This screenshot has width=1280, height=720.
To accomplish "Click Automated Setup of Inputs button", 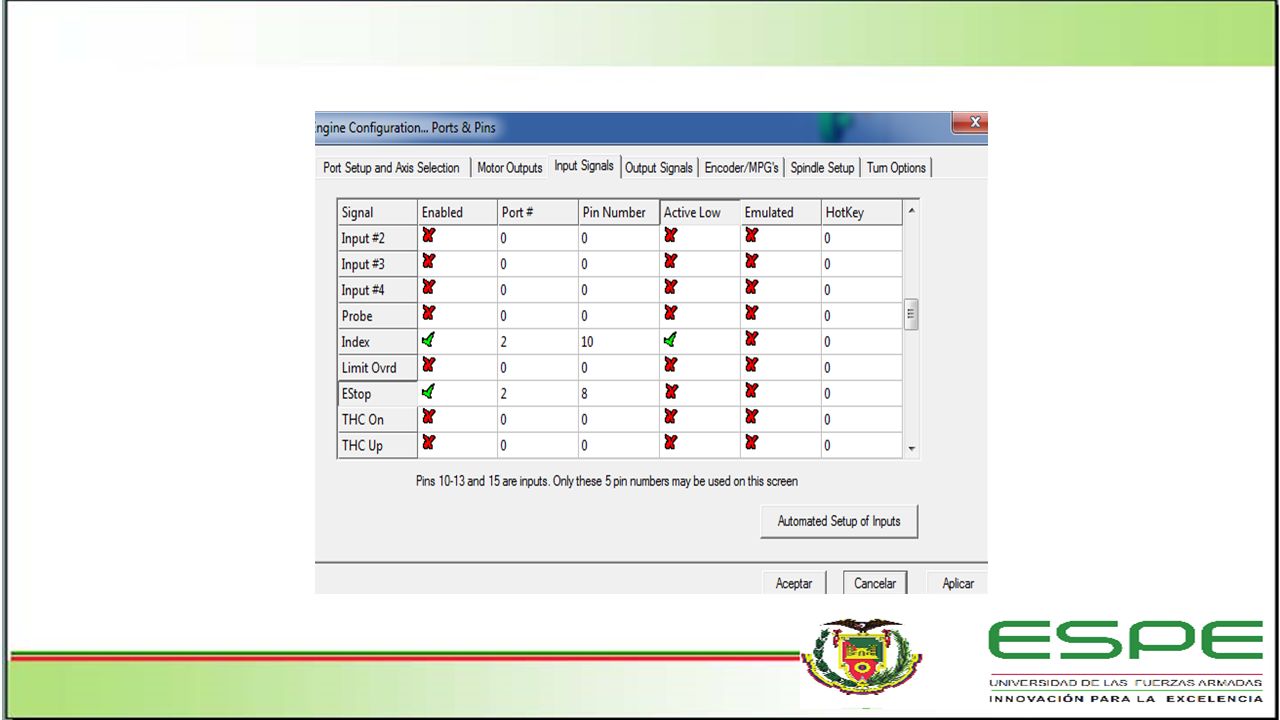I will [839, 521].
